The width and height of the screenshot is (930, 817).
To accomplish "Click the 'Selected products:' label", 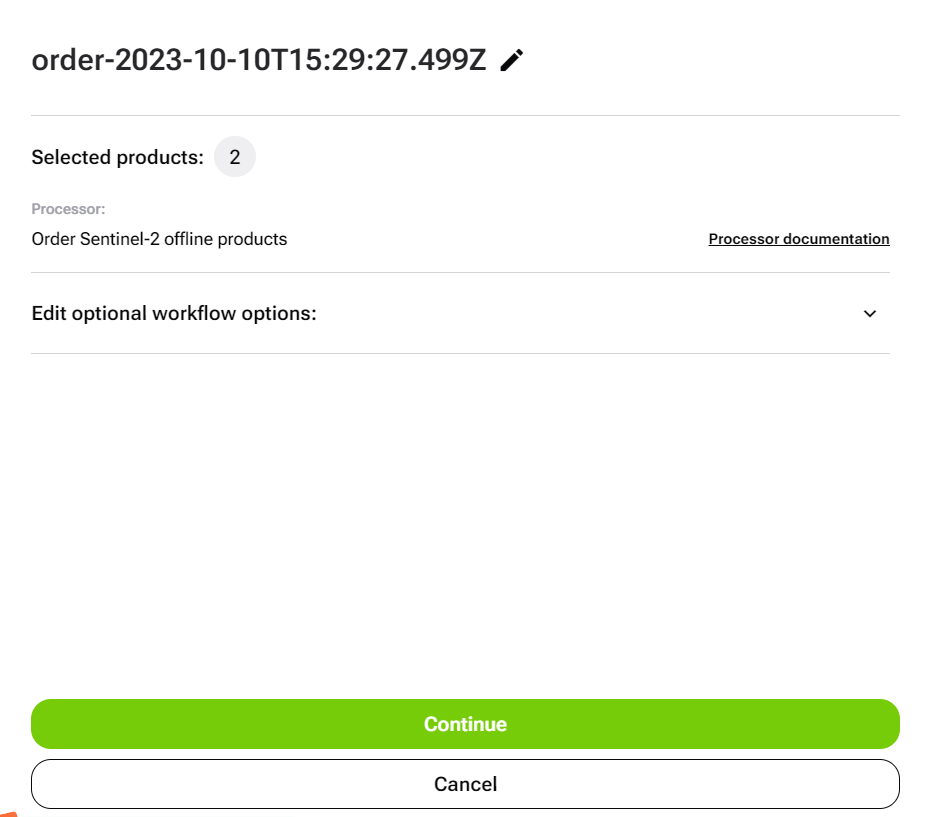I will 117,157.
